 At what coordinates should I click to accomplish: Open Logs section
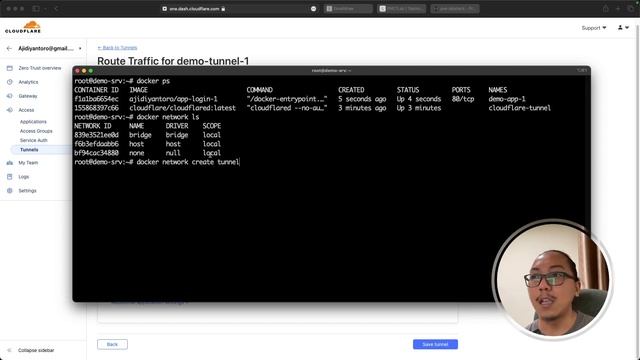coord(24,177)
